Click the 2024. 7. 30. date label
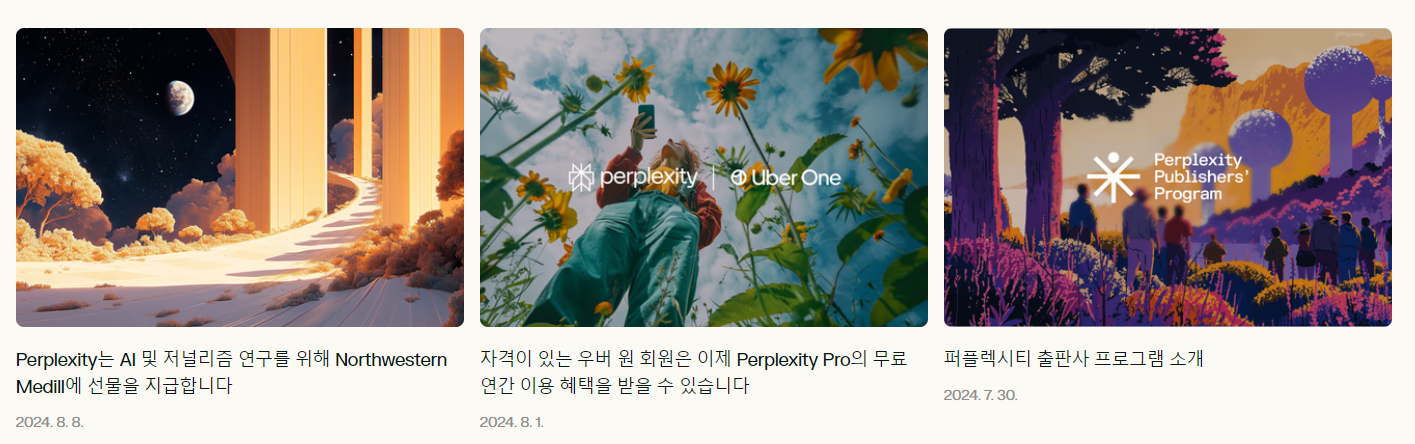Image resolution: width=1415 pixels, height=444 pixels. 981,395
